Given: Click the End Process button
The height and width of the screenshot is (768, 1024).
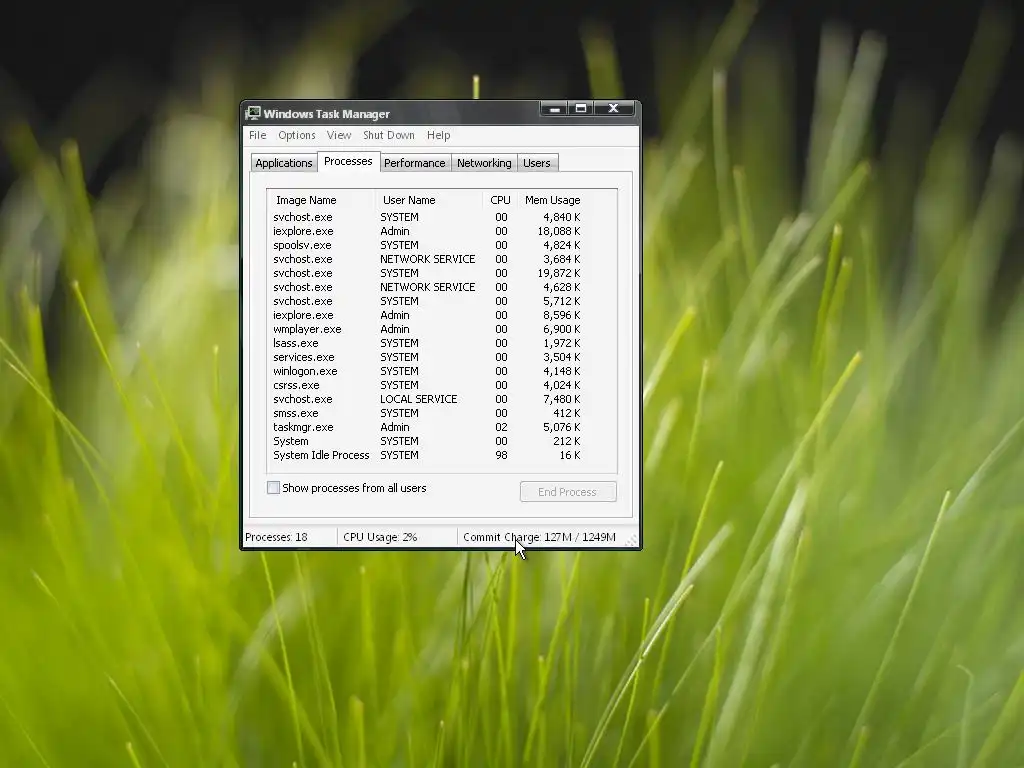Looking at the screenshot, I should pos(568,492).
